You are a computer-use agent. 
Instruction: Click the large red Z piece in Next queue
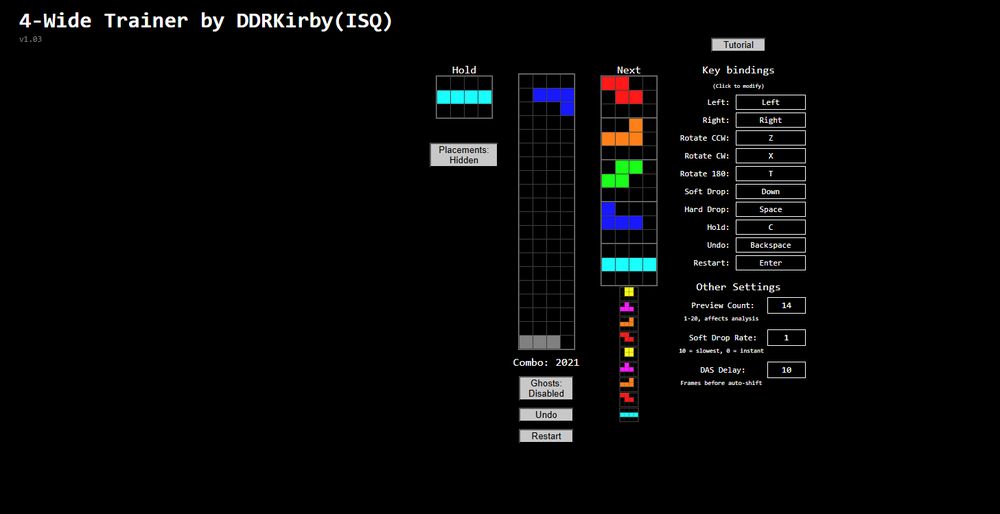pyautogui.click(x=622, y=90)
